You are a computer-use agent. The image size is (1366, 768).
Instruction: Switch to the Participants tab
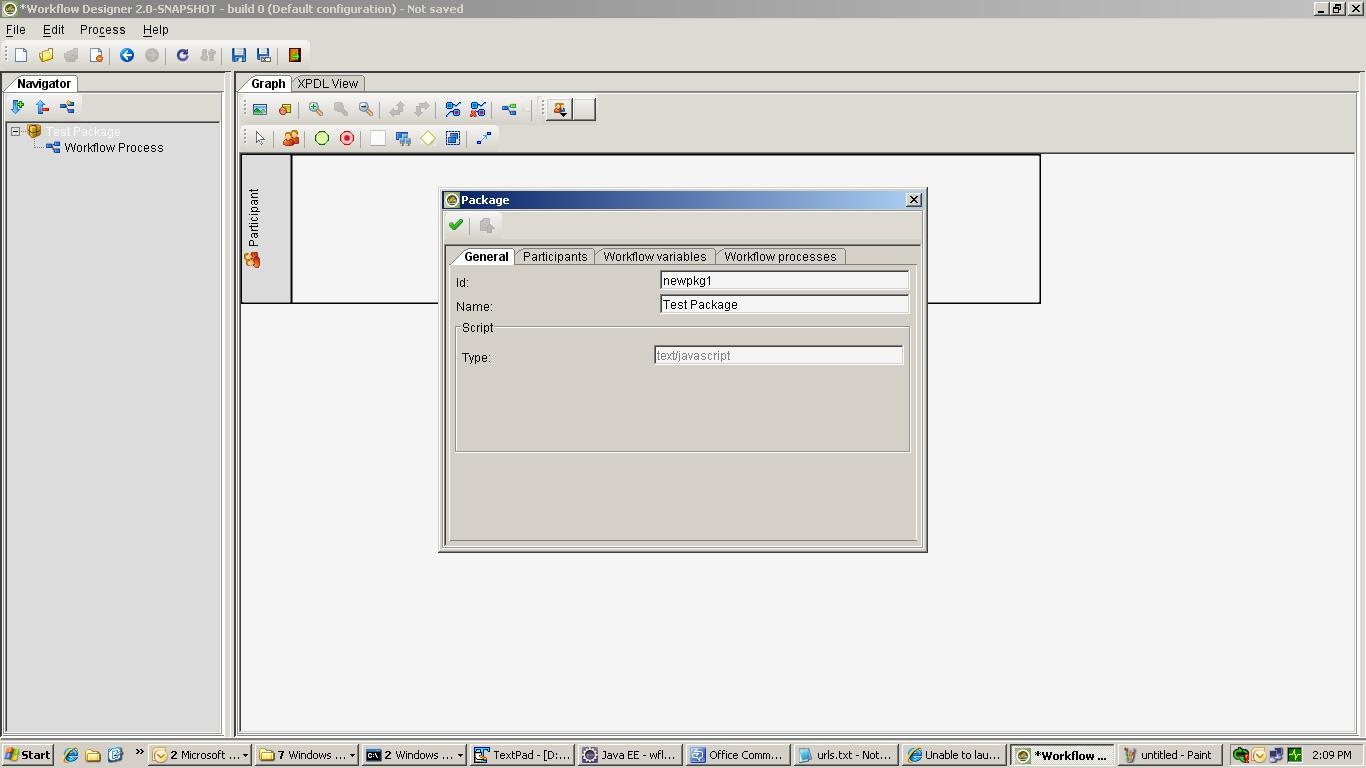[554, 257]
